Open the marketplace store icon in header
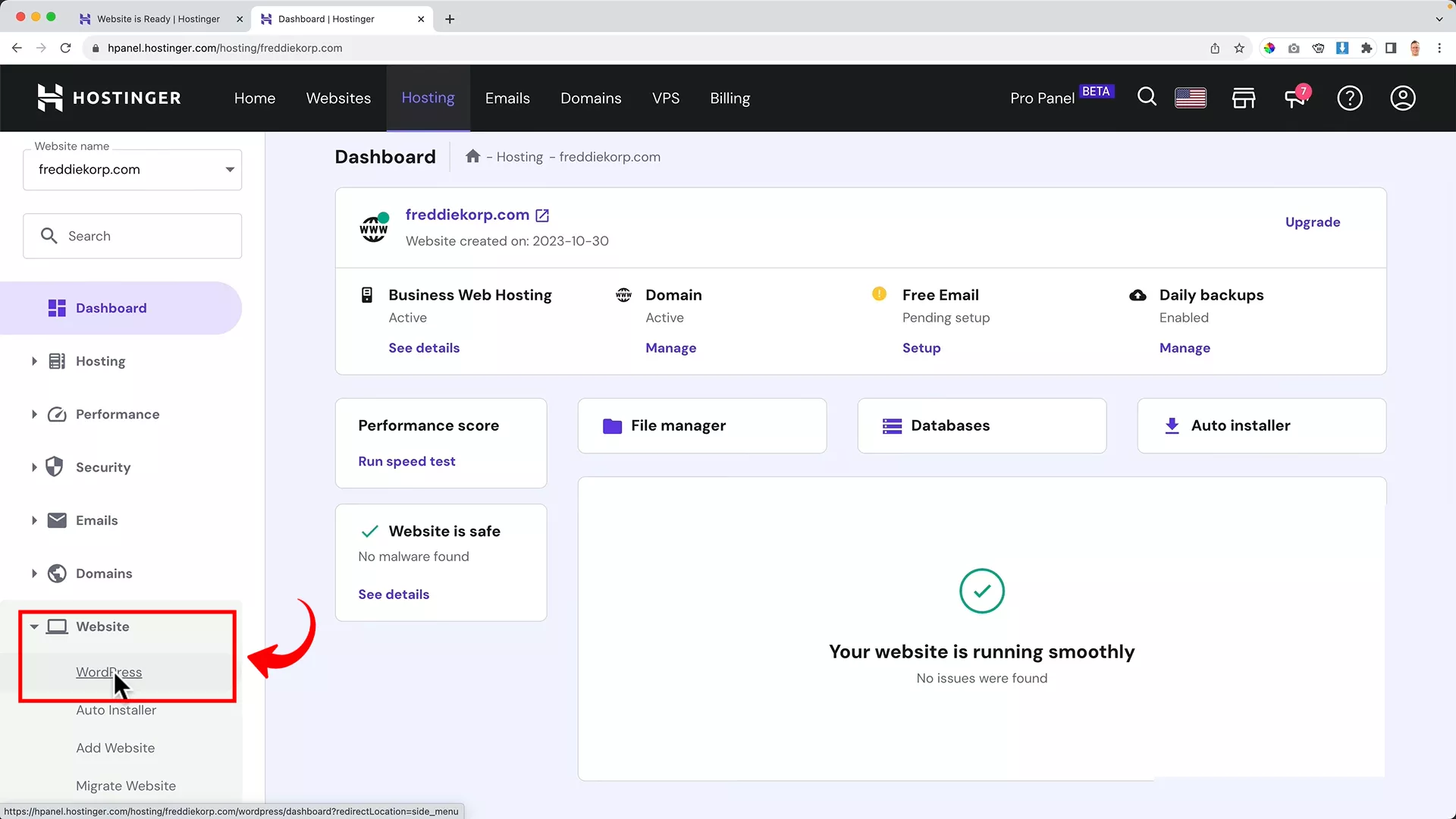1456x819 pixels. click(1244, 98)
